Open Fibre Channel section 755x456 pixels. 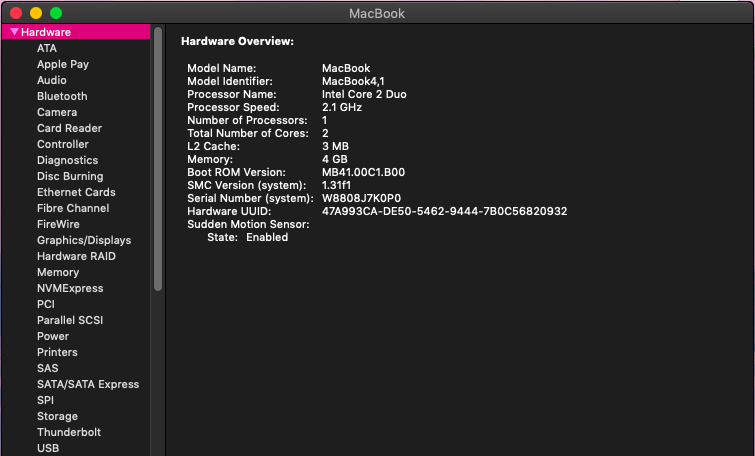[x=73, y=208]
